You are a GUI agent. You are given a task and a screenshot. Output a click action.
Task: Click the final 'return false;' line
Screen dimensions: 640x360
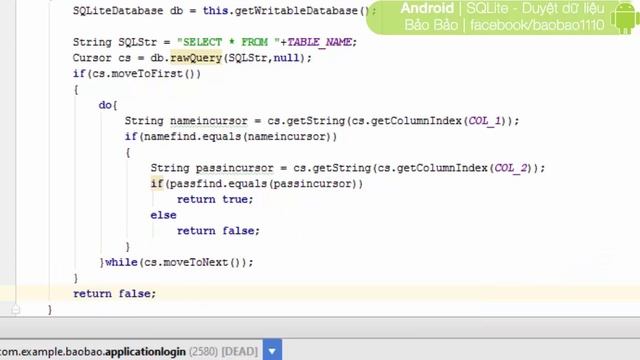click(114, 293)
